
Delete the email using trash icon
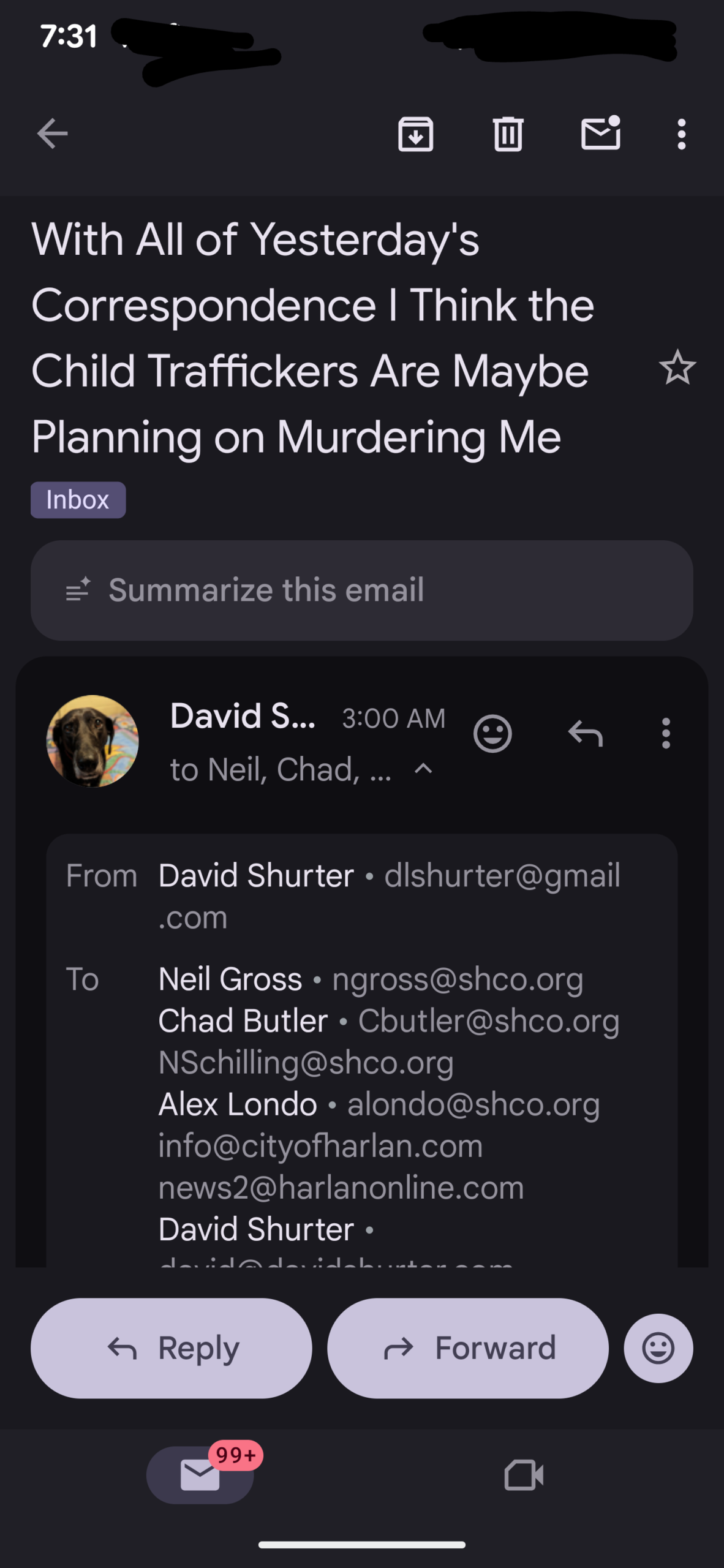508,134
